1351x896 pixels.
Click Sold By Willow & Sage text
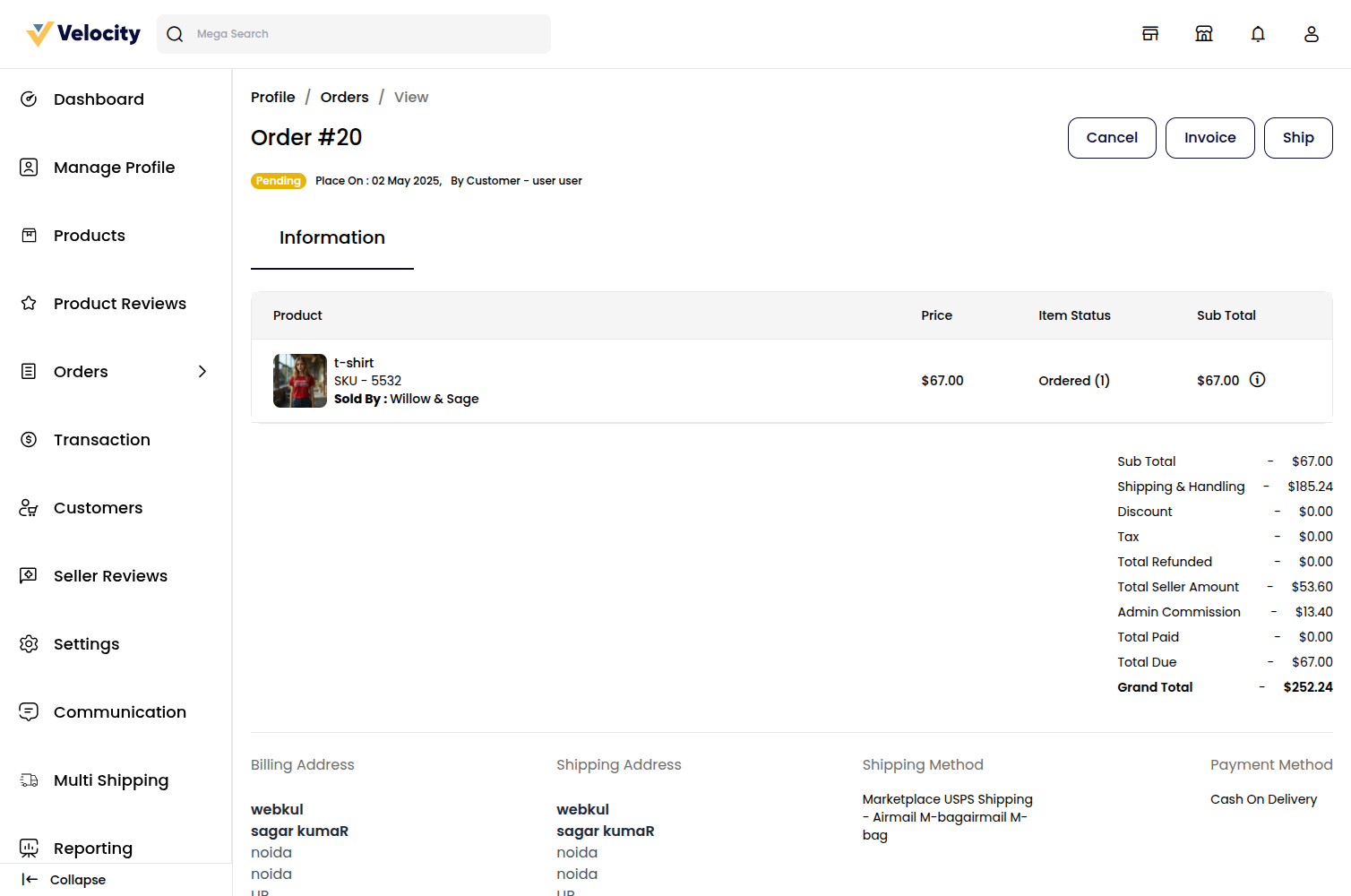pos(407,399)
